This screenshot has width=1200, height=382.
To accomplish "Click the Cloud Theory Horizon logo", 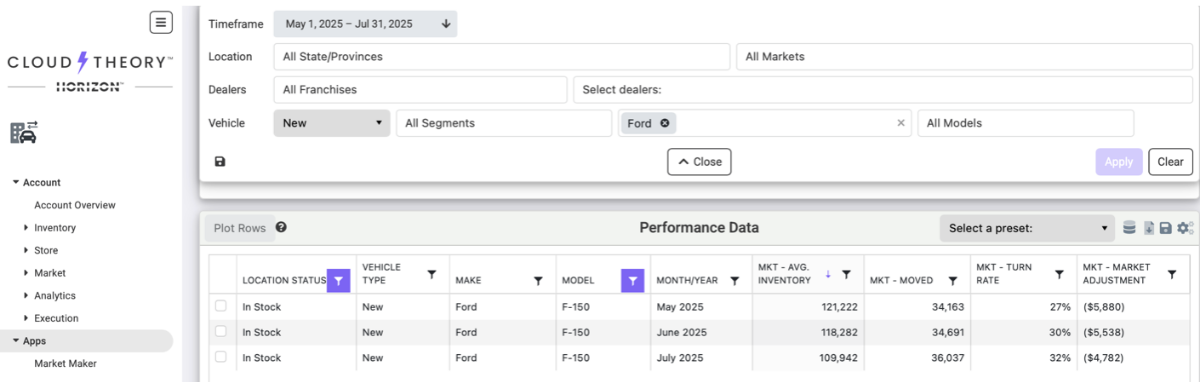I will coord(89,73).
